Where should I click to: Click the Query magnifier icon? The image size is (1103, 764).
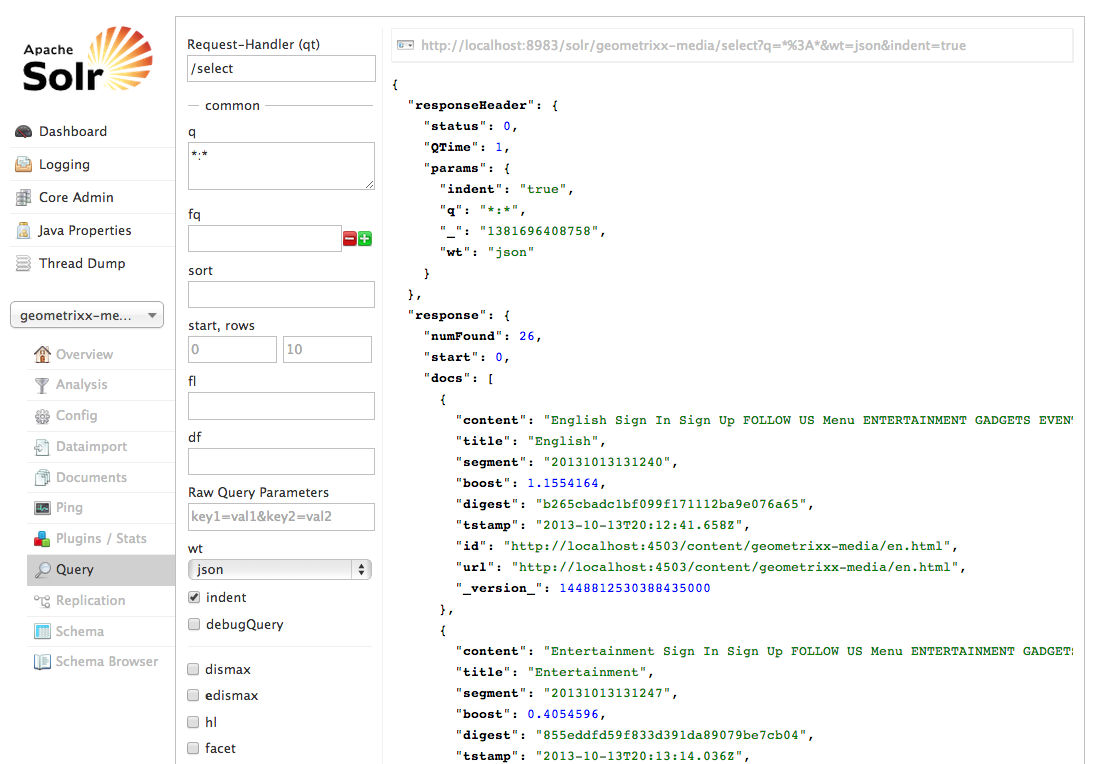coord(43,570)
